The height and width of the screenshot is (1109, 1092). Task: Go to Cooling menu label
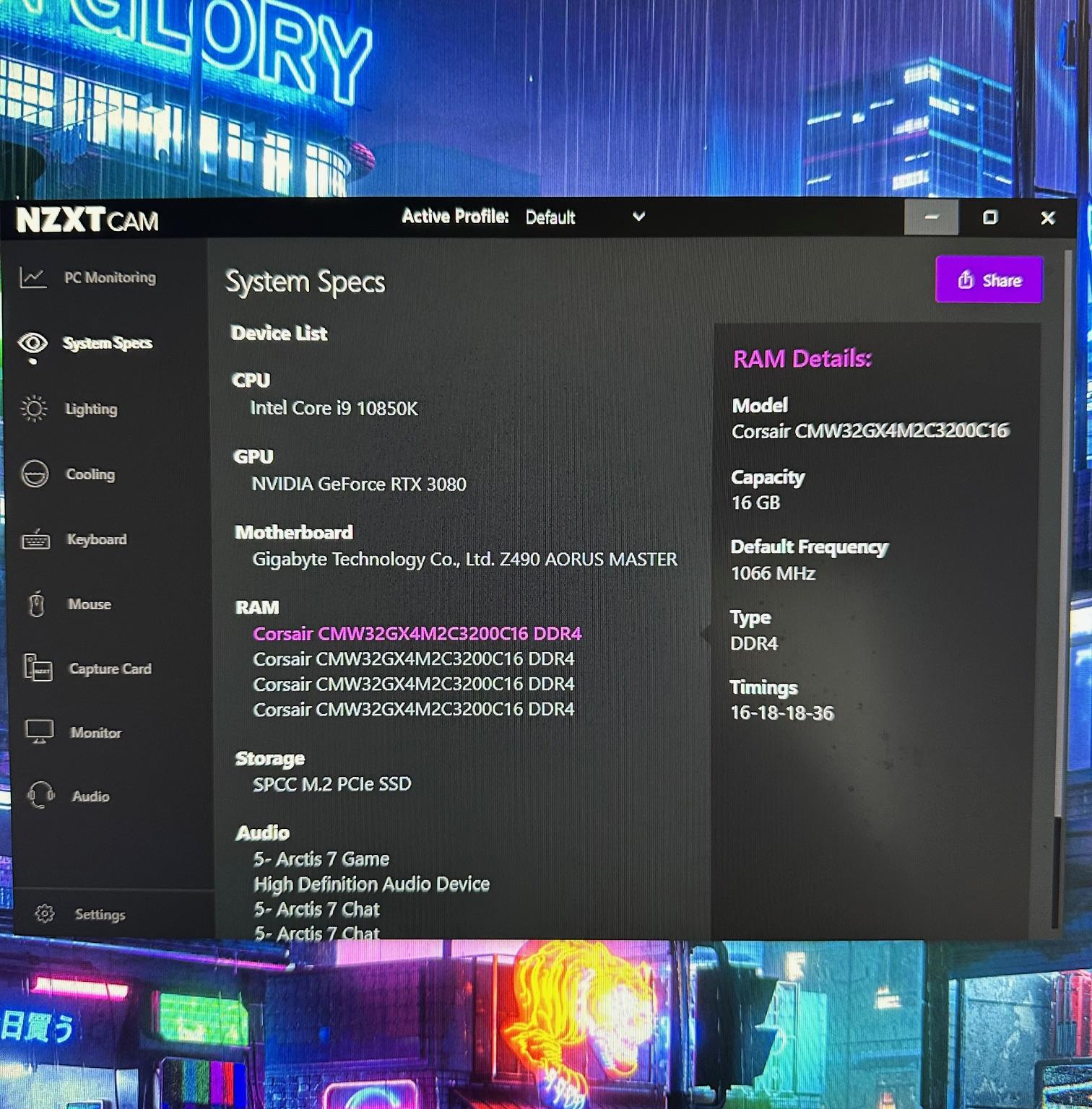[90, 474]
